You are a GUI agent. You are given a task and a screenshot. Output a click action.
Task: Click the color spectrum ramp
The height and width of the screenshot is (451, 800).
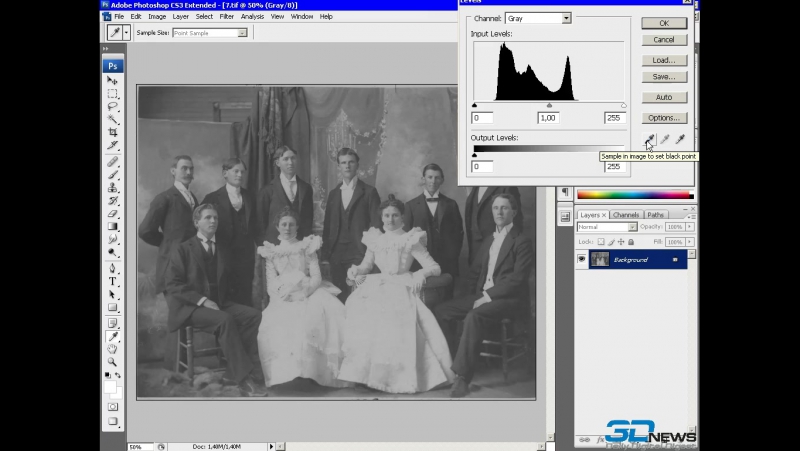(x=635, y=195)
